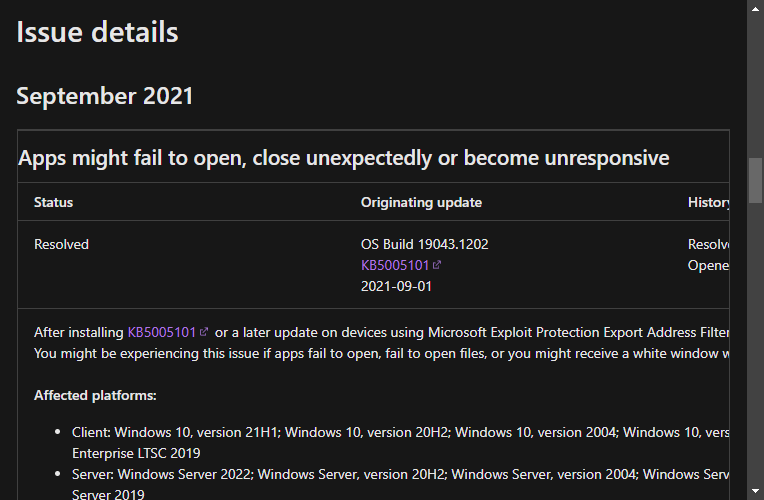The height and width of the screenshot is (500, 764).
Task: Click external-link icon after paragraph's KB5005101 link
Action: click(204, 332)
